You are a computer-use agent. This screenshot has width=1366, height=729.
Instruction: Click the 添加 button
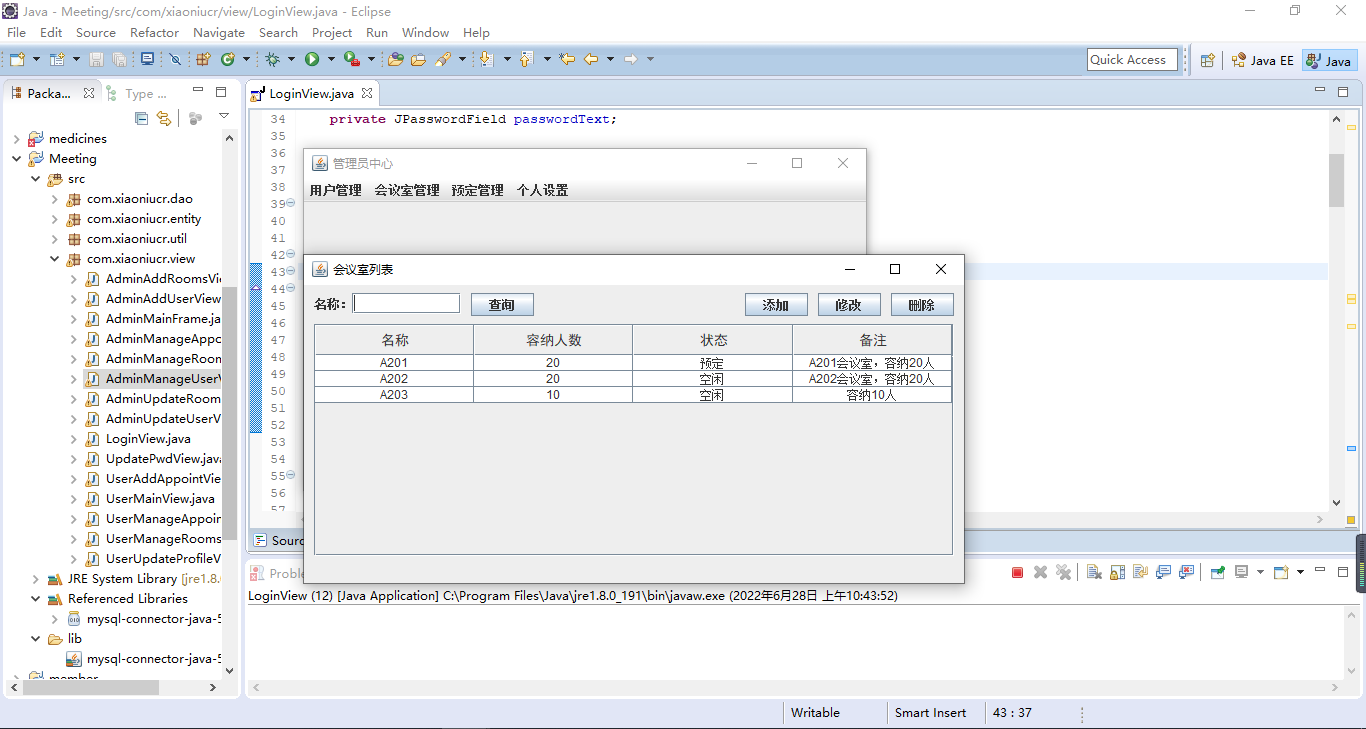[x=776, y=305]
